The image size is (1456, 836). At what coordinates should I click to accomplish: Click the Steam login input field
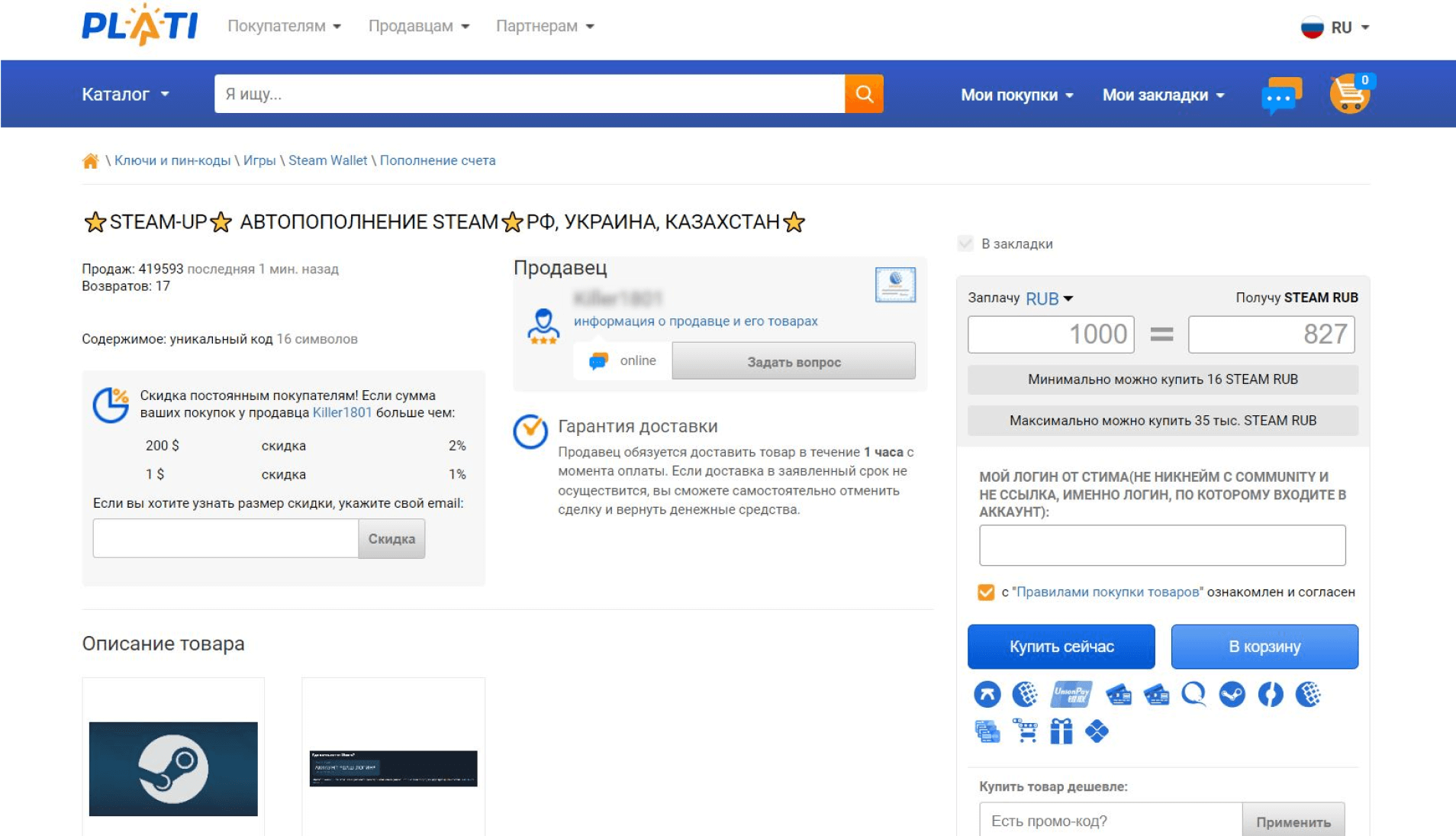pyautogui.click(x=1161, y=545)
